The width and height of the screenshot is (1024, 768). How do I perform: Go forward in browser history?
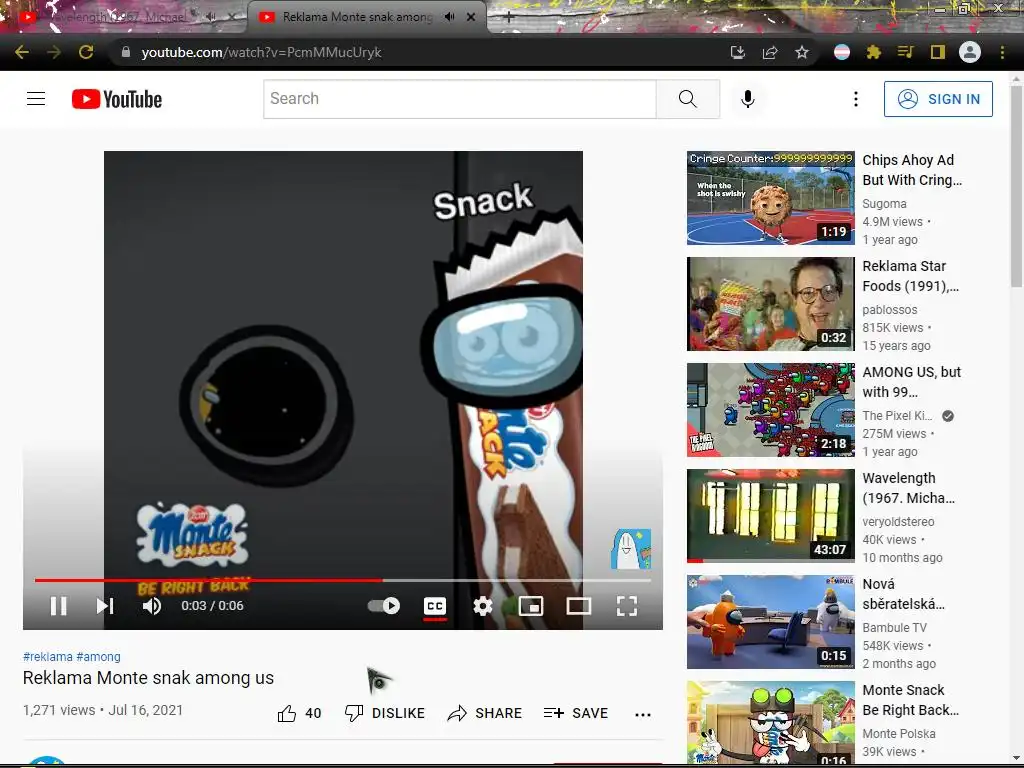pyautogui.click(x=54, y=52)
